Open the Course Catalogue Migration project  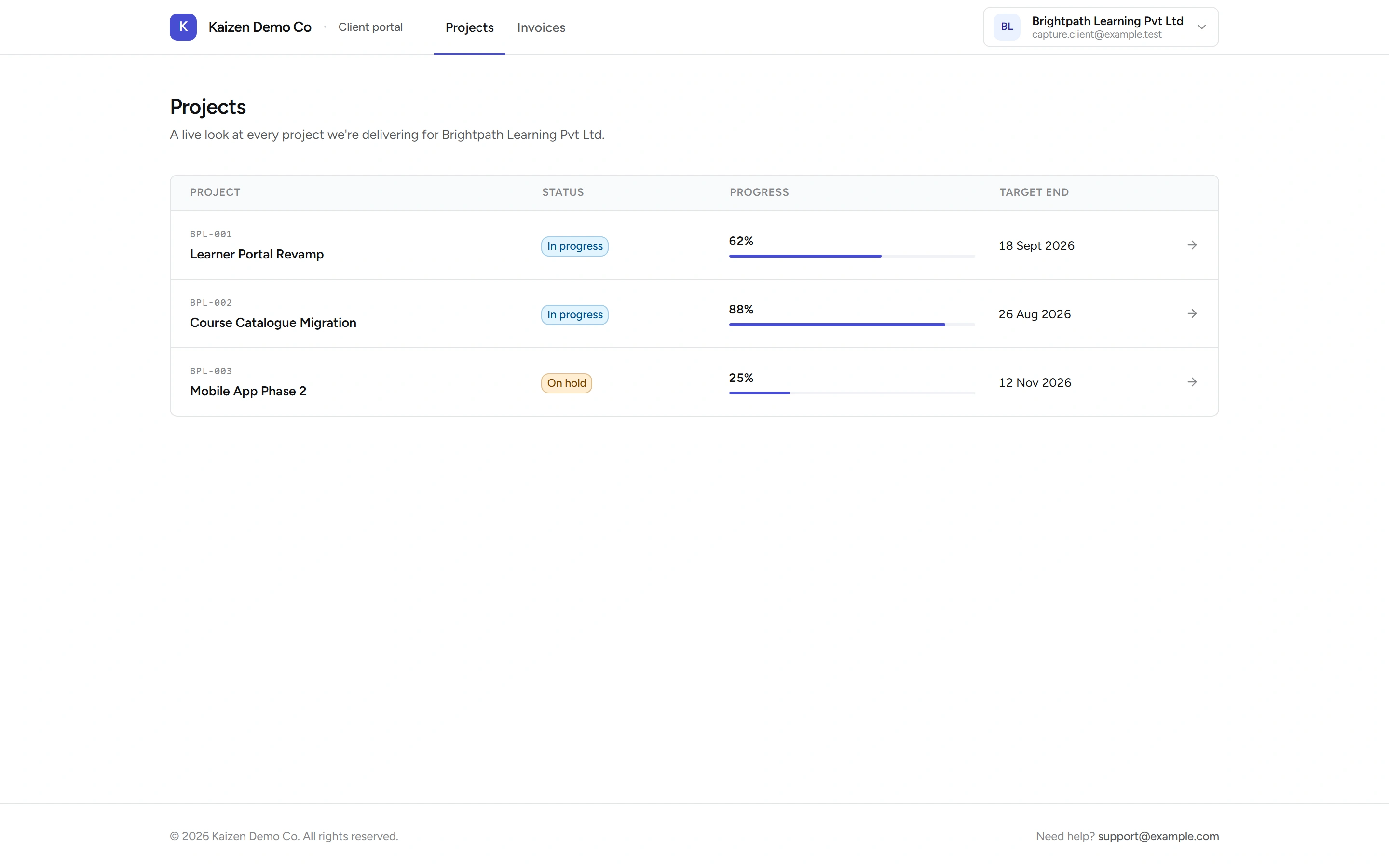click(x=273, y=323)
